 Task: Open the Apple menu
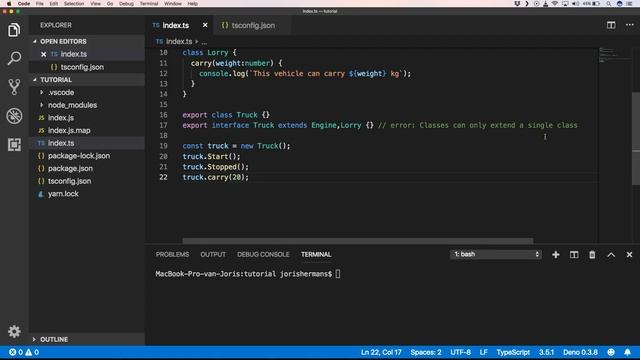(8, 4)
